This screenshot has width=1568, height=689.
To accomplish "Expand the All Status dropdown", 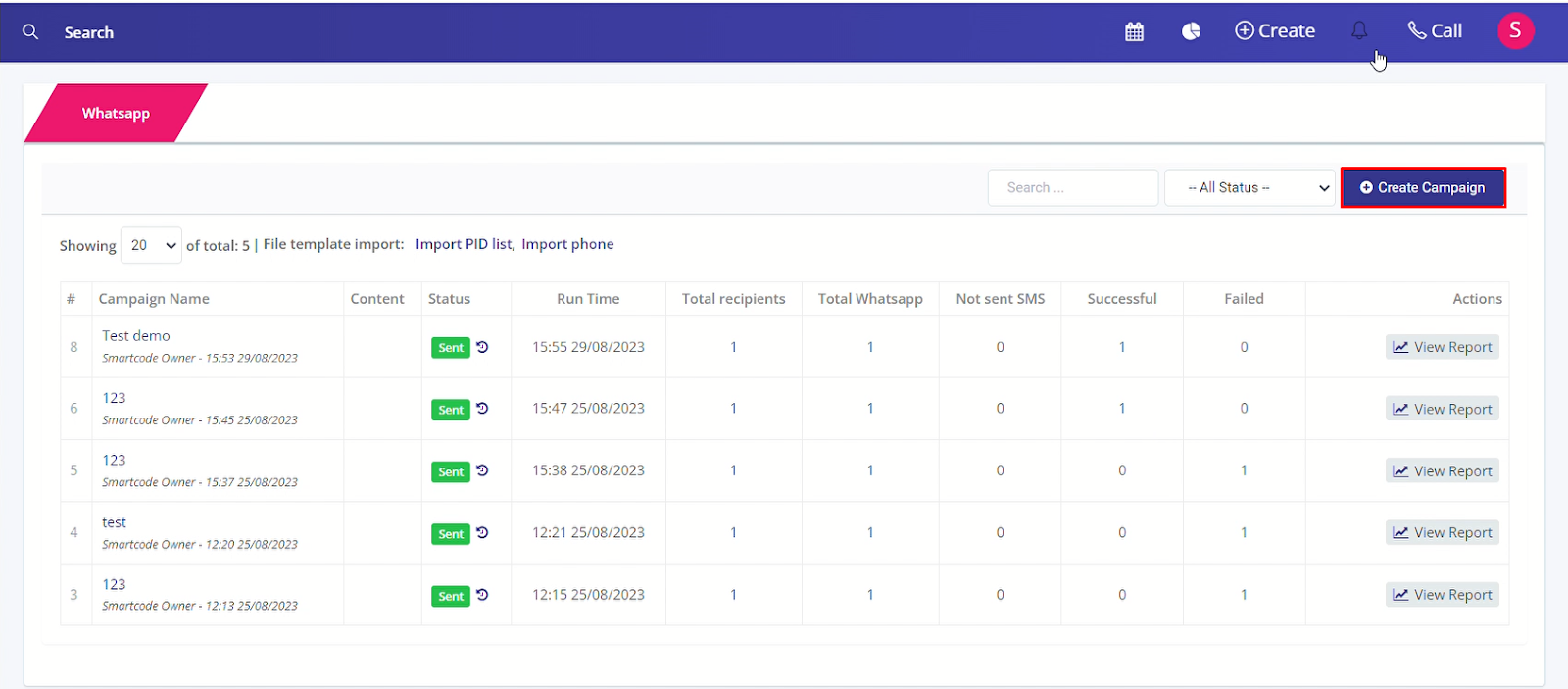I will click(1250, 187).
